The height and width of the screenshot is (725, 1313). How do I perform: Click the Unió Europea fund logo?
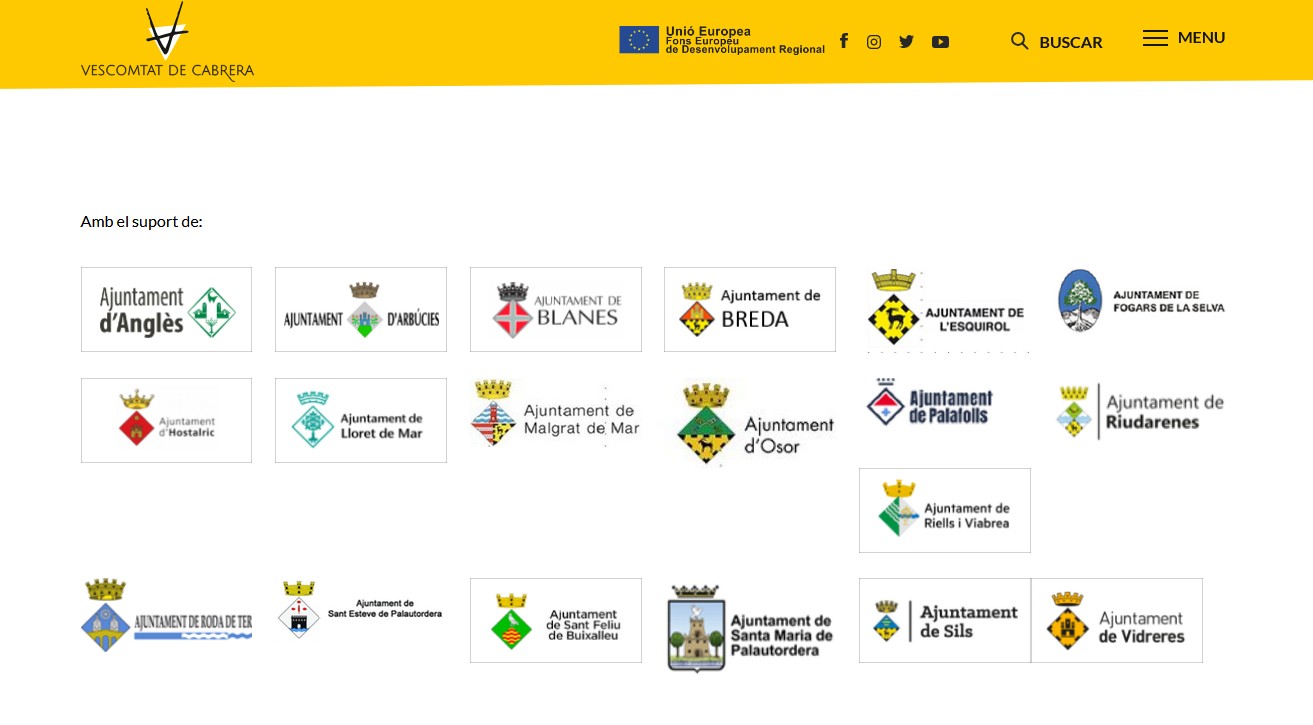coord(721,40)
